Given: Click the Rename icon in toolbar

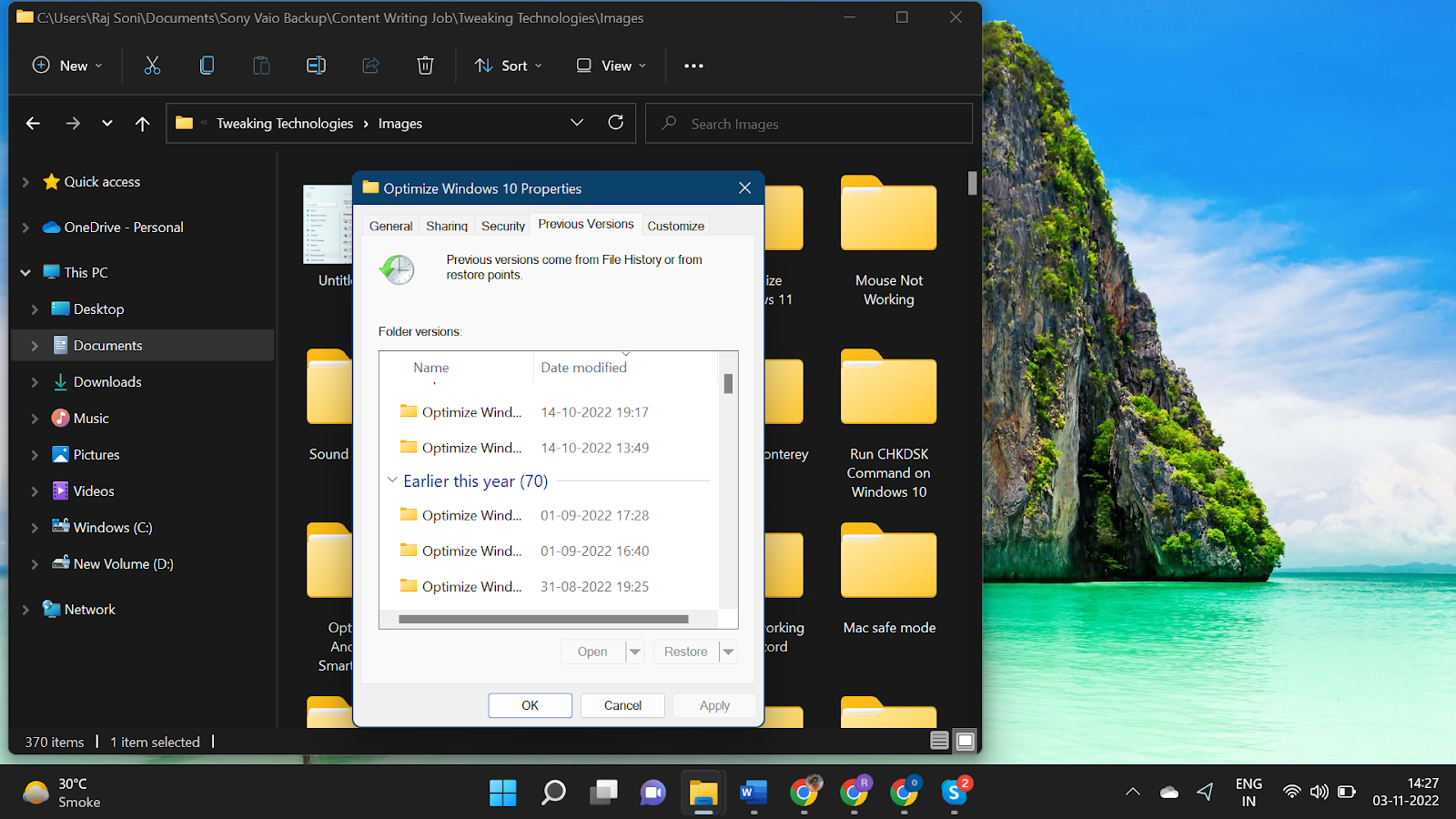Looking at the screenshot, I should point(316,66).
